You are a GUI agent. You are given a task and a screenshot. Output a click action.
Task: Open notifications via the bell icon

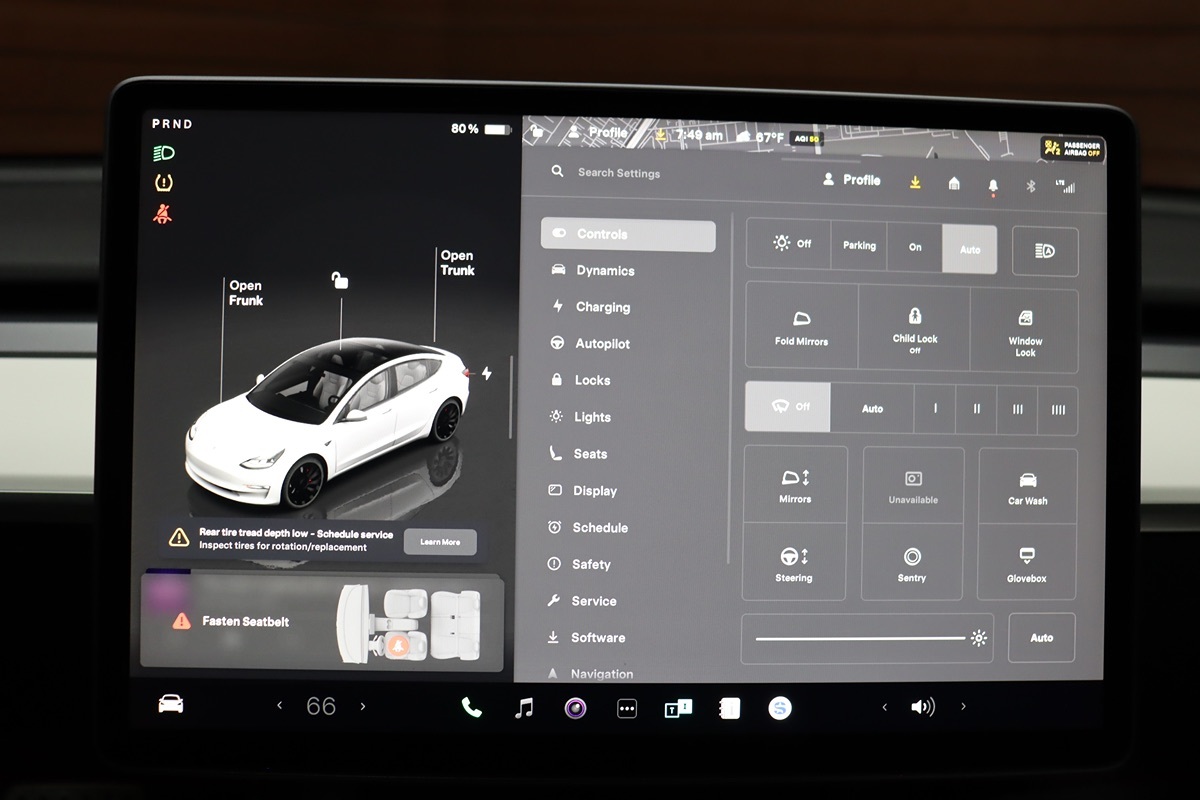tap(993, 185)
